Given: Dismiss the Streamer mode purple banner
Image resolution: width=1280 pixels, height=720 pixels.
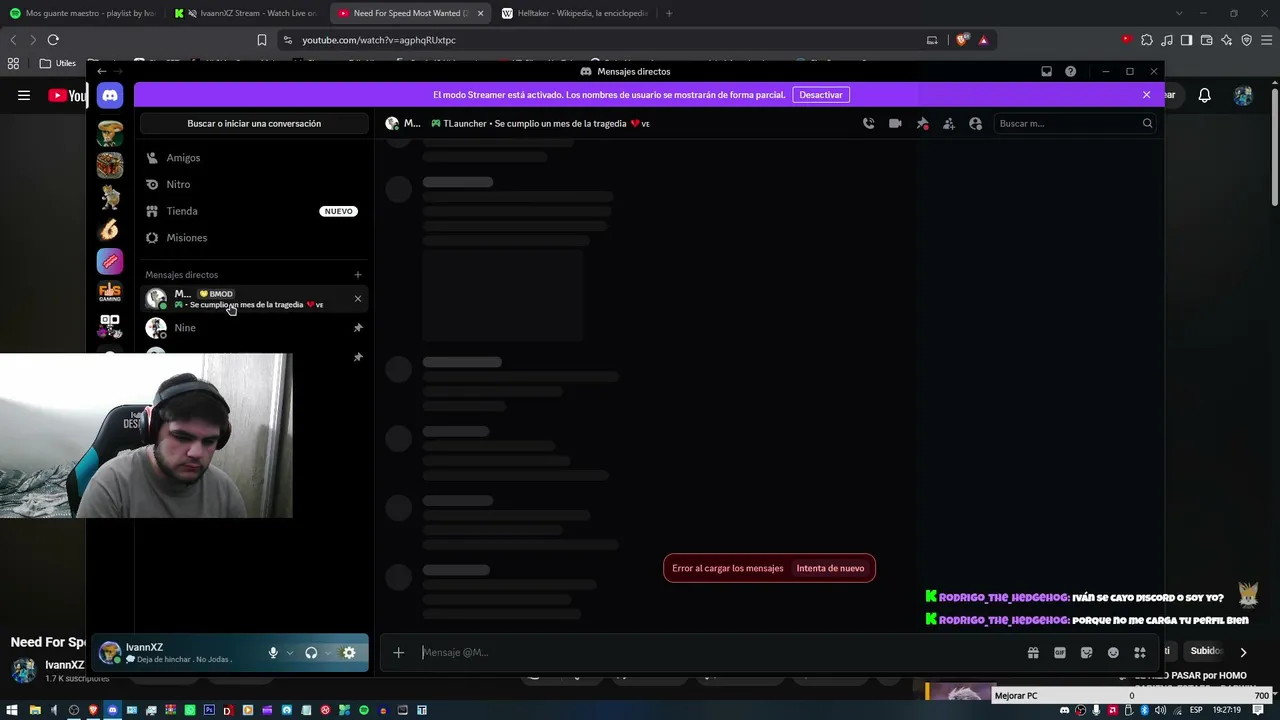Looking at the screenshot, I should point(1147,95).
